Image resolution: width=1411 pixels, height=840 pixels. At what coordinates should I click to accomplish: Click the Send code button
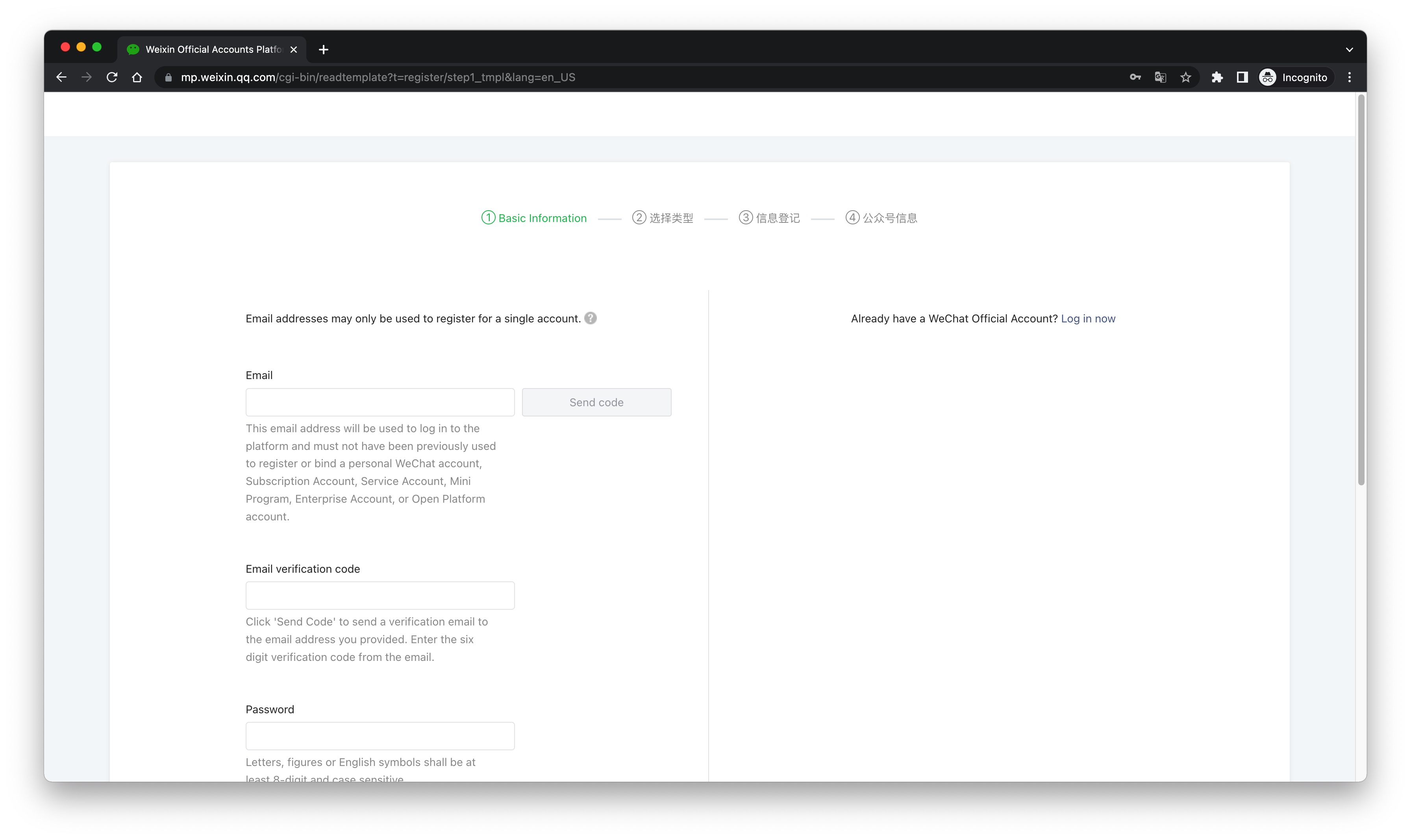tap(596, 402)
